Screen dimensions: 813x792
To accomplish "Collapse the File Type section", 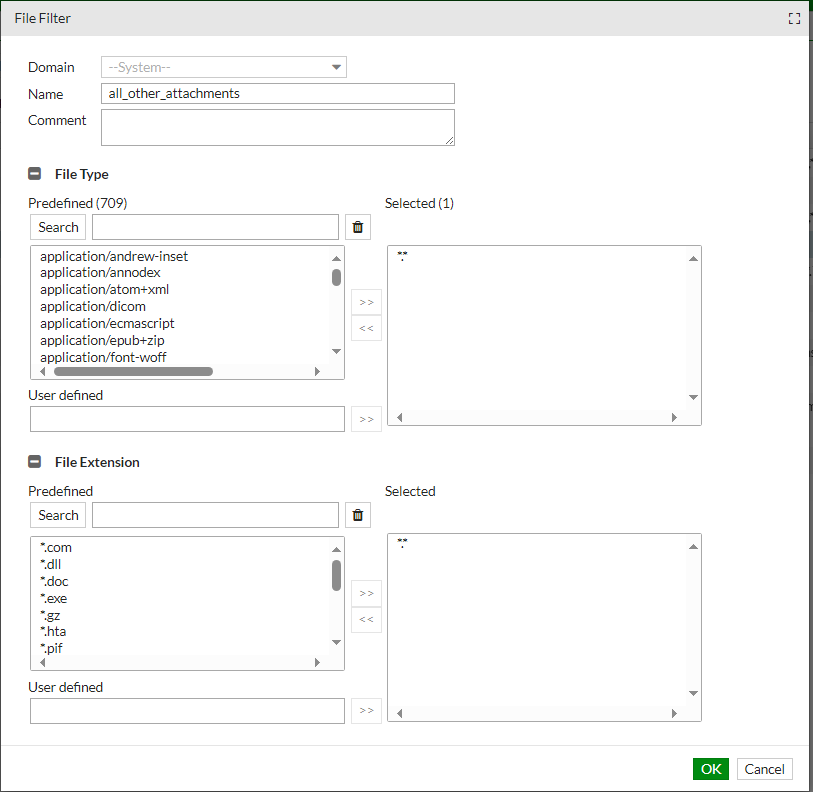I will [35, 174].
